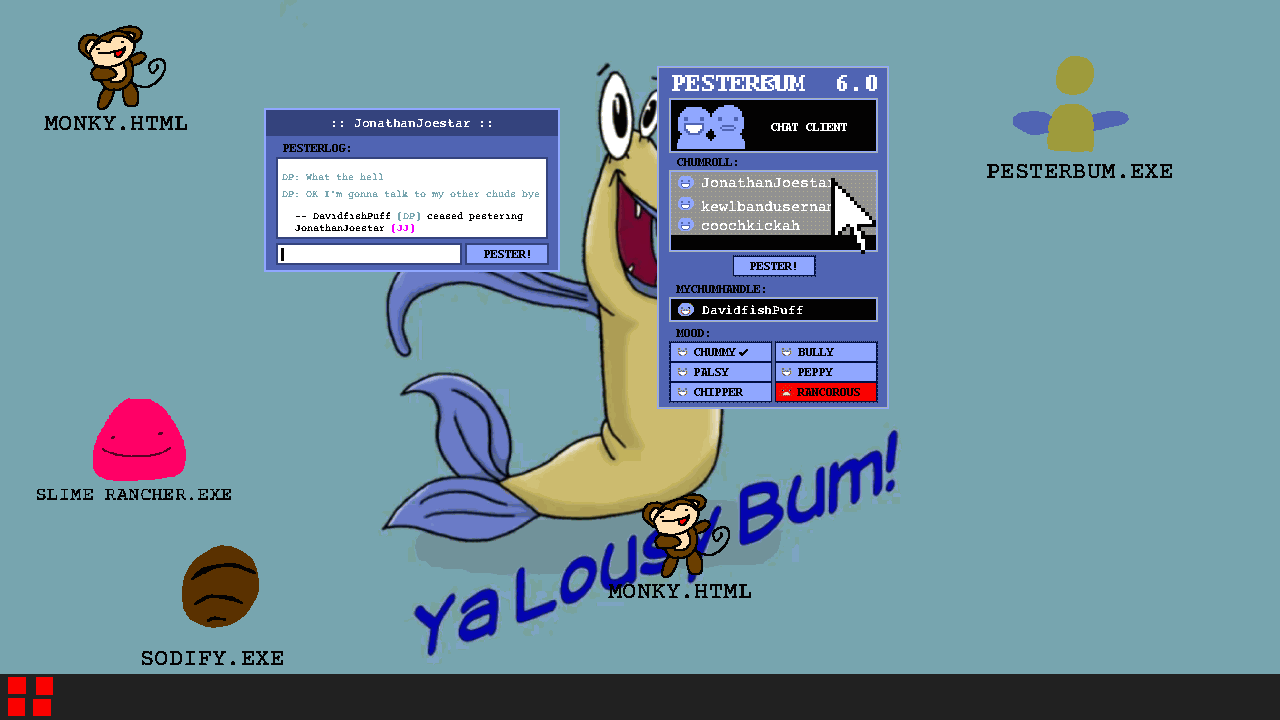The image size is (1280, 720).
Task: Open the SODIFY.EXE brown icon
Action: click(220, 587)
